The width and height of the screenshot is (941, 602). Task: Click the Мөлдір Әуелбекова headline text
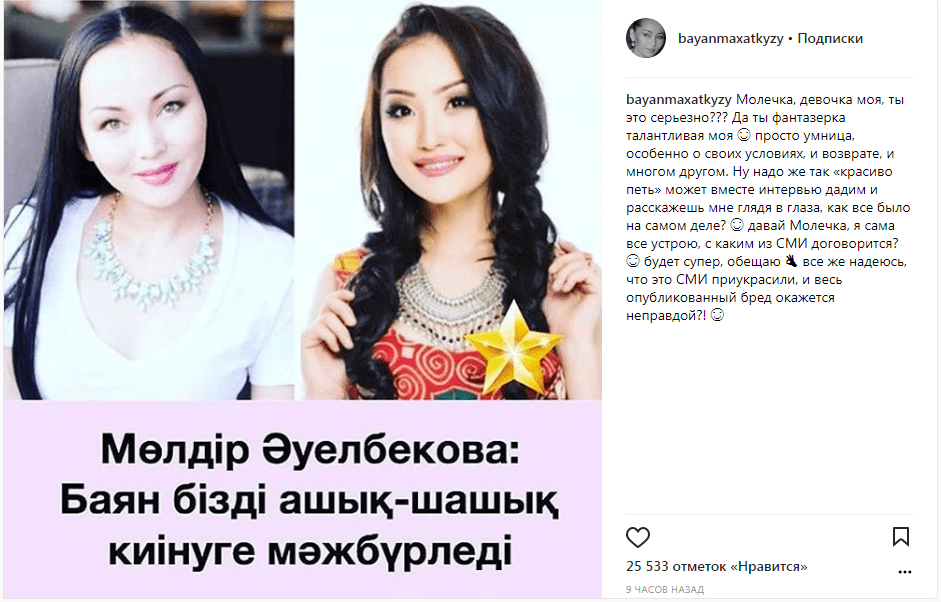(x=310, y=449)
